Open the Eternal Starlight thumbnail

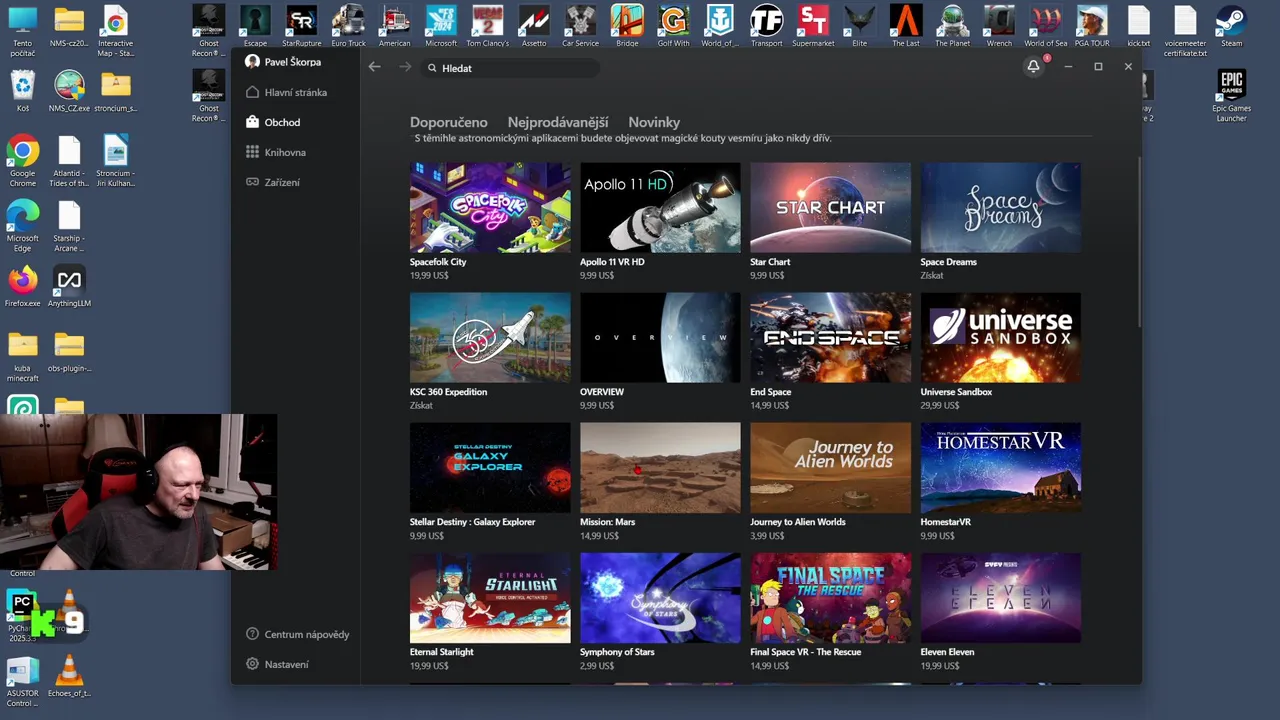490,597
